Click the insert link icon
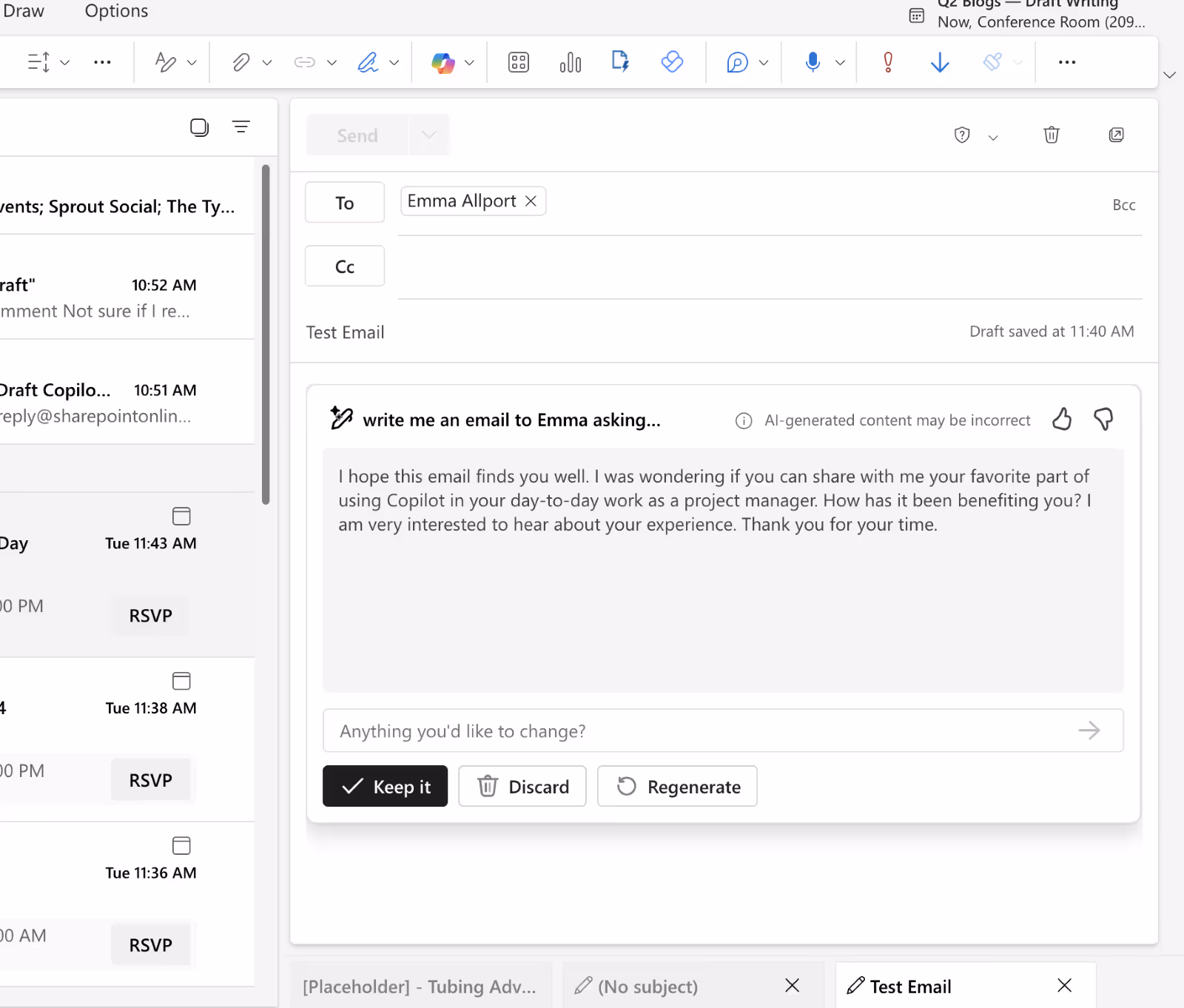Image resolution: width=1184 pixels, height=1008 pixels. [x=305, y=62]
